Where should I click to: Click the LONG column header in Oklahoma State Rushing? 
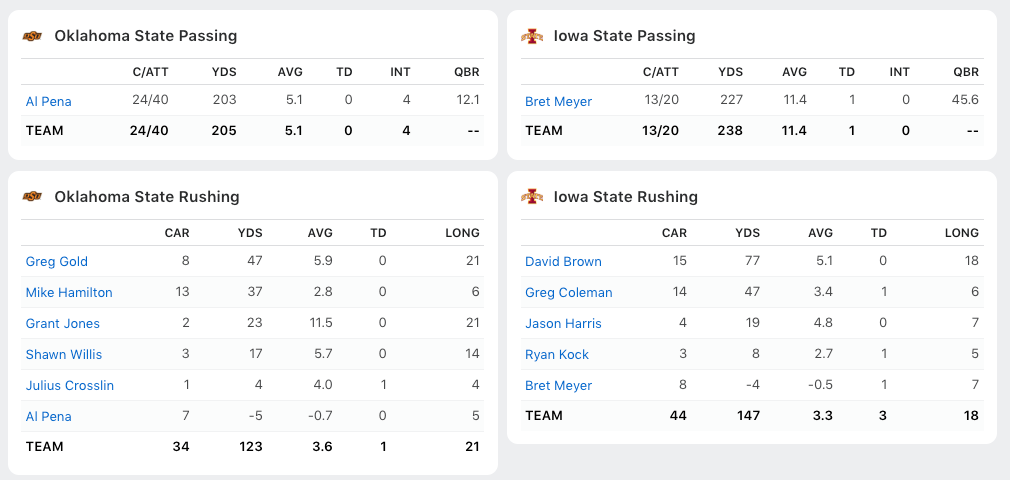point(462,233)
